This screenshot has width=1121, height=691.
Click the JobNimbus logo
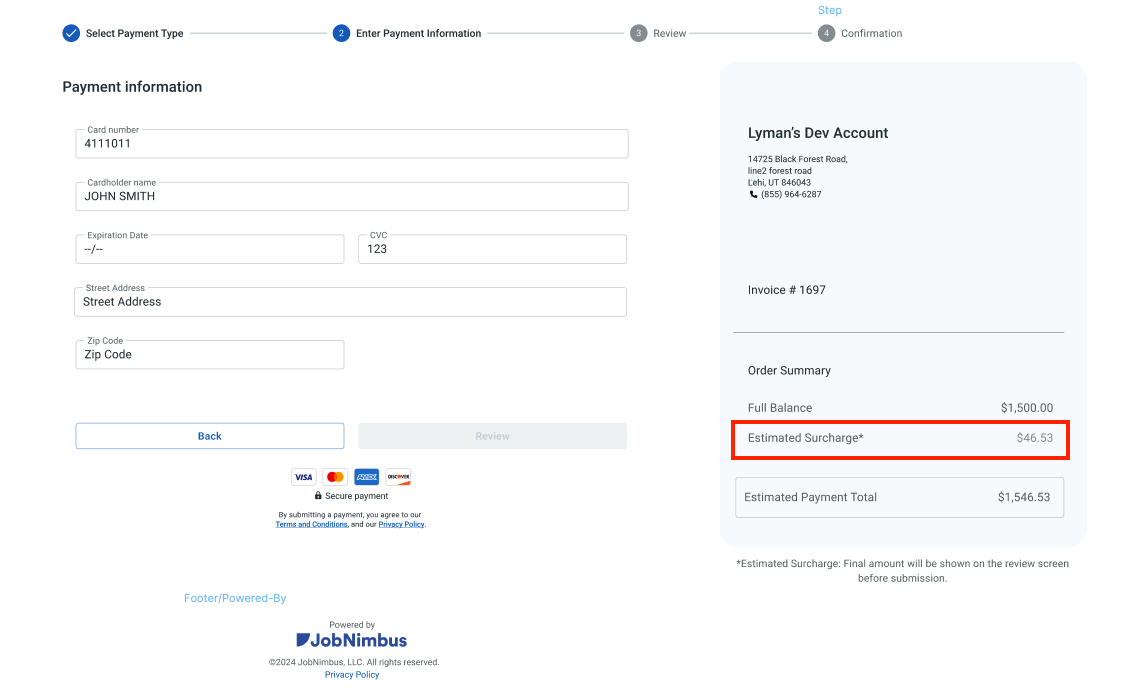[x=351, y=639]
